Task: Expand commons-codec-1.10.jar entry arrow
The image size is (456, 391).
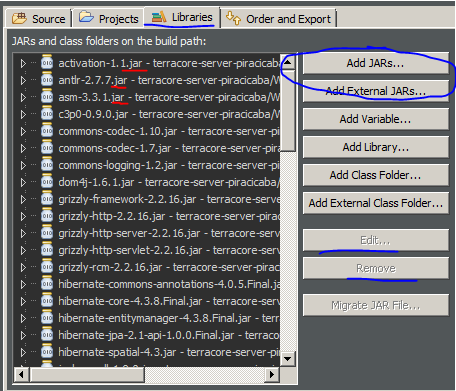Action: pos(23,131)
